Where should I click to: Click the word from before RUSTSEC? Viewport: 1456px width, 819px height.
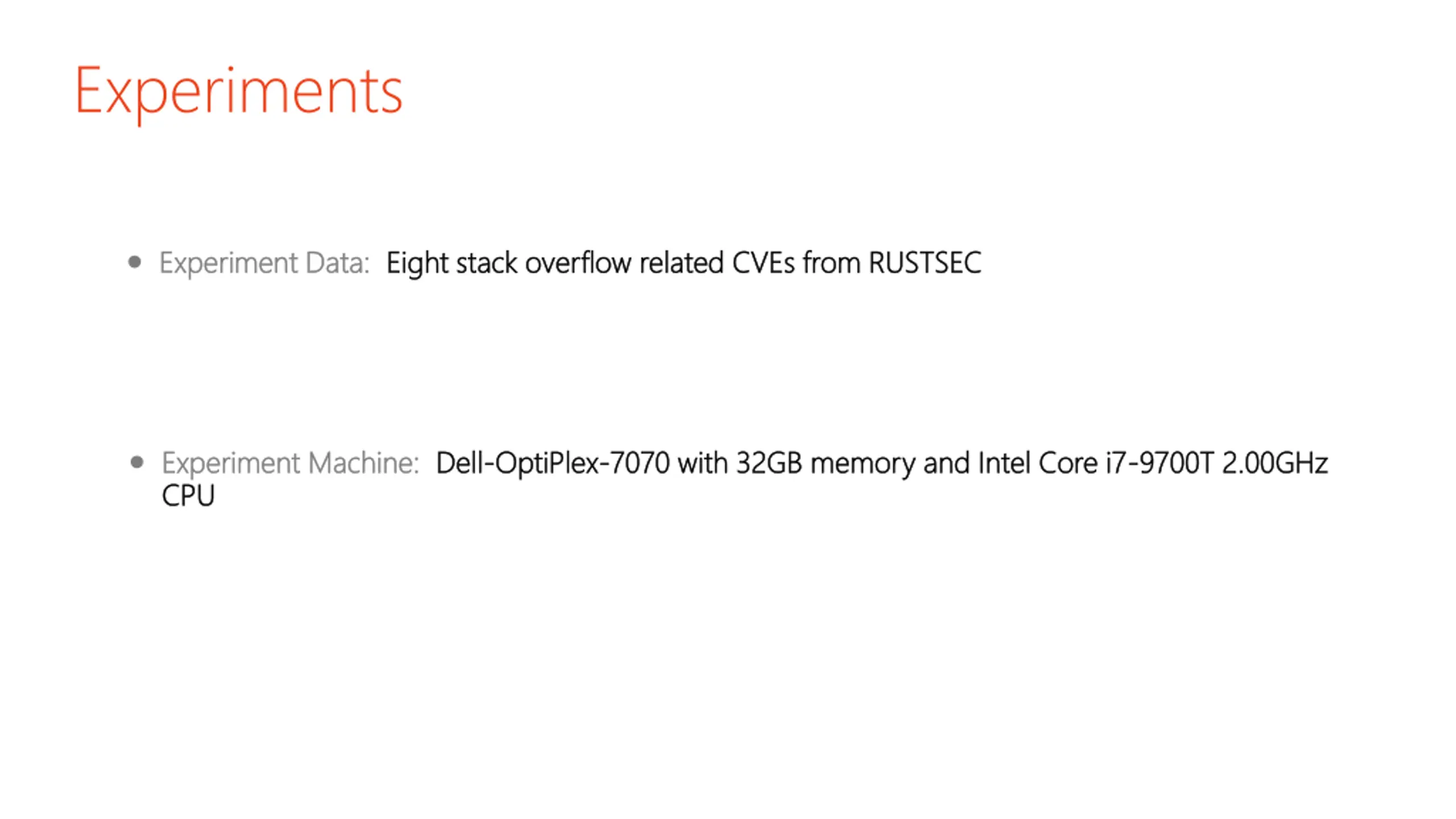(x=832, y=263)
